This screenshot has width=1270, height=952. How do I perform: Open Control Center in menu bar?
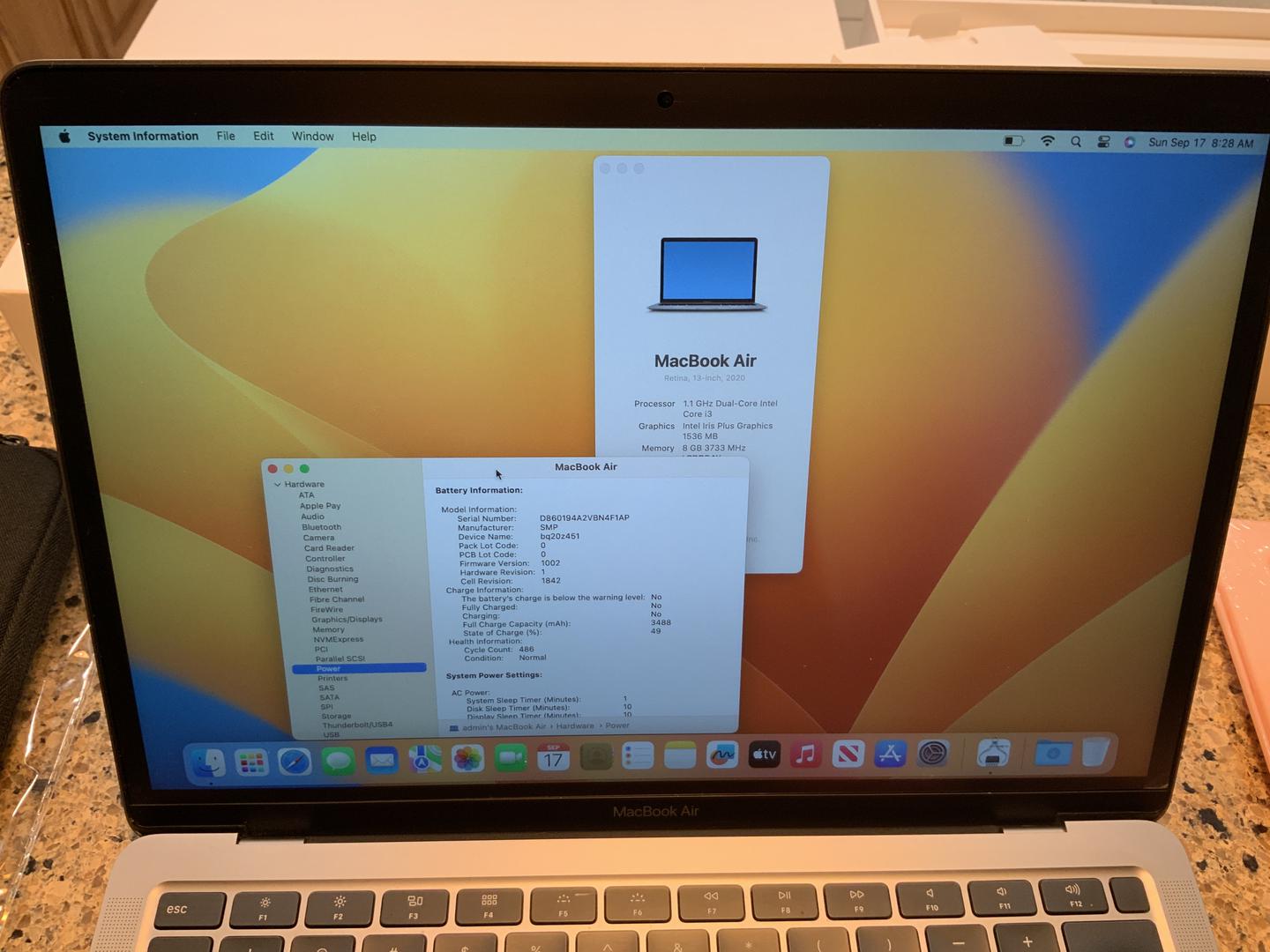click(x=1103, y=142)
